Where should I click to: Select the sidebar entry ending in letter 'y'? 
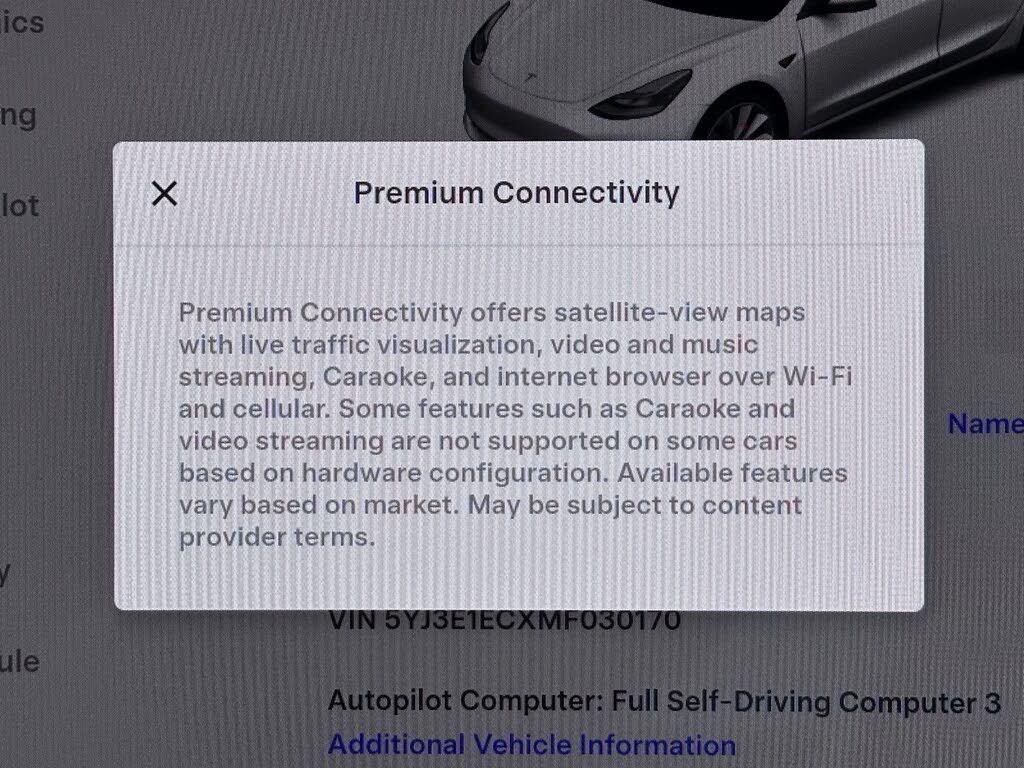5,575
